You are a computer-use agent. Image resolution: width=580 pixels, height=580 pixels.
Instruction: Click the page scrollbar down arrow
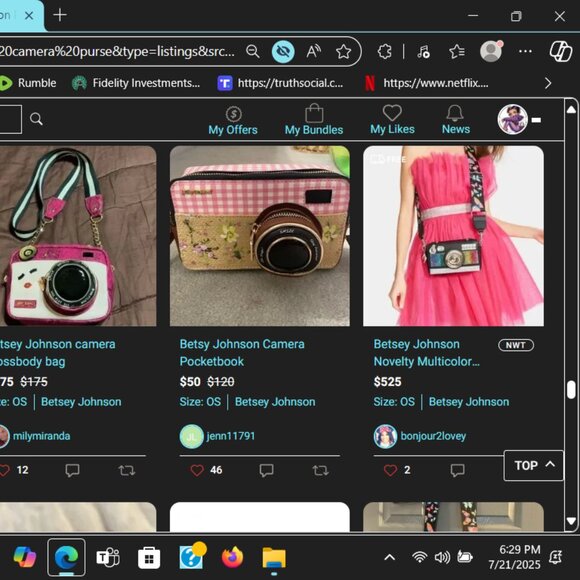click(571, 521)
